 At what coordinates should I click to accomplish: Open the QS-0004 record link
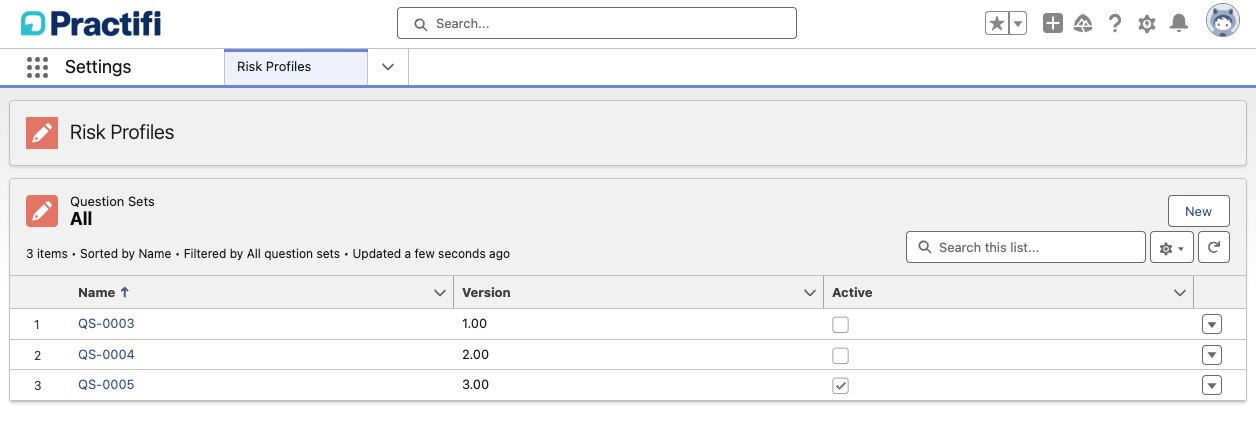[106, 355]
